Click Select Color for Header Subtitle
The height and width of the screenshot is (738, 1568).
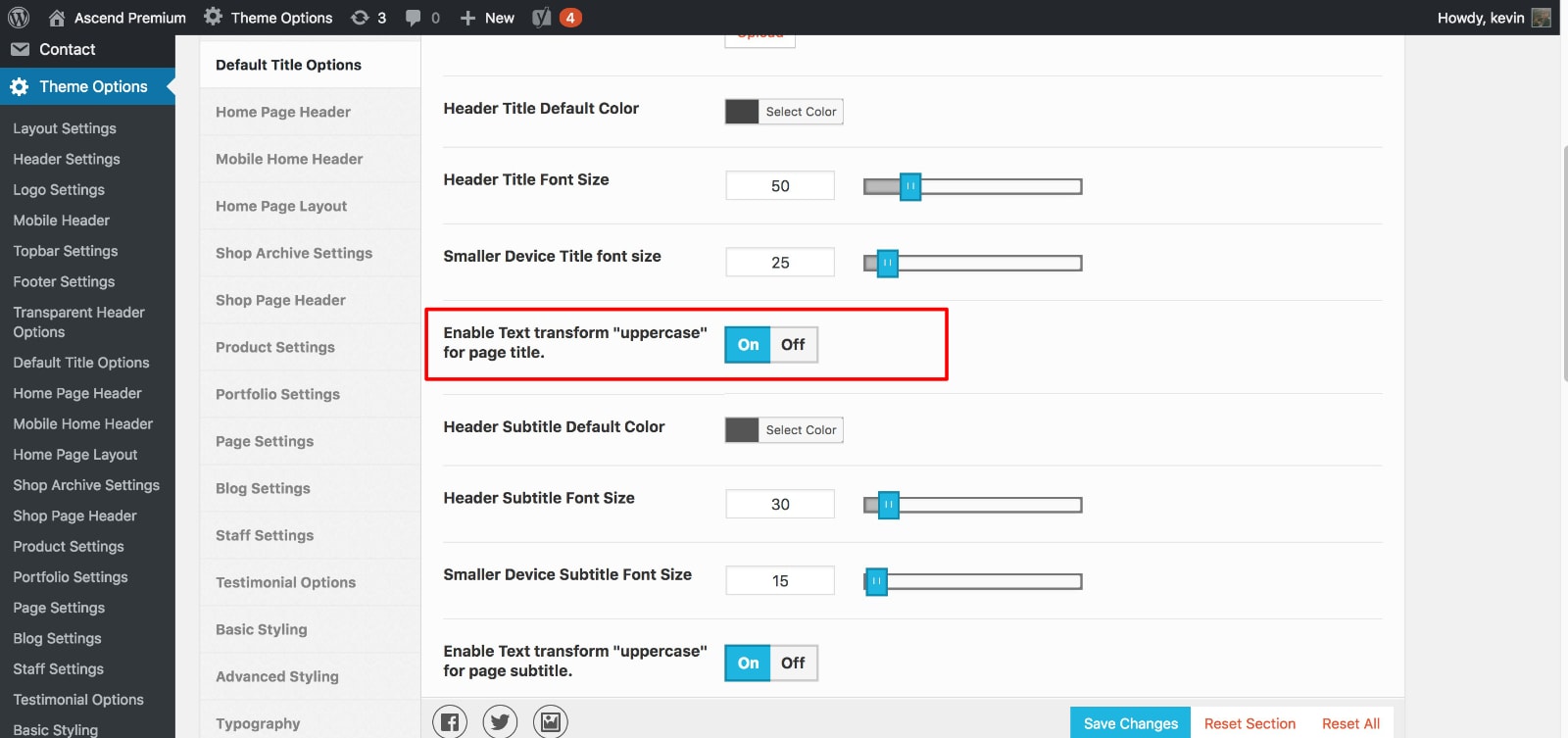tap(801, 430)
